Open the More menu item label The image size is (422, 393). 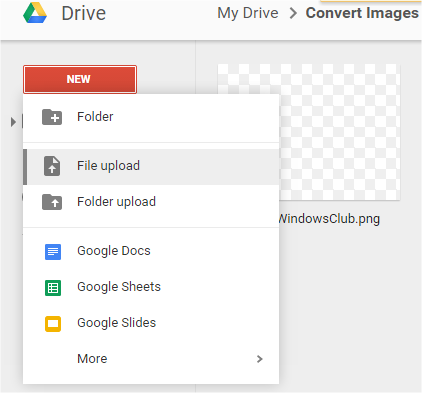92,359
